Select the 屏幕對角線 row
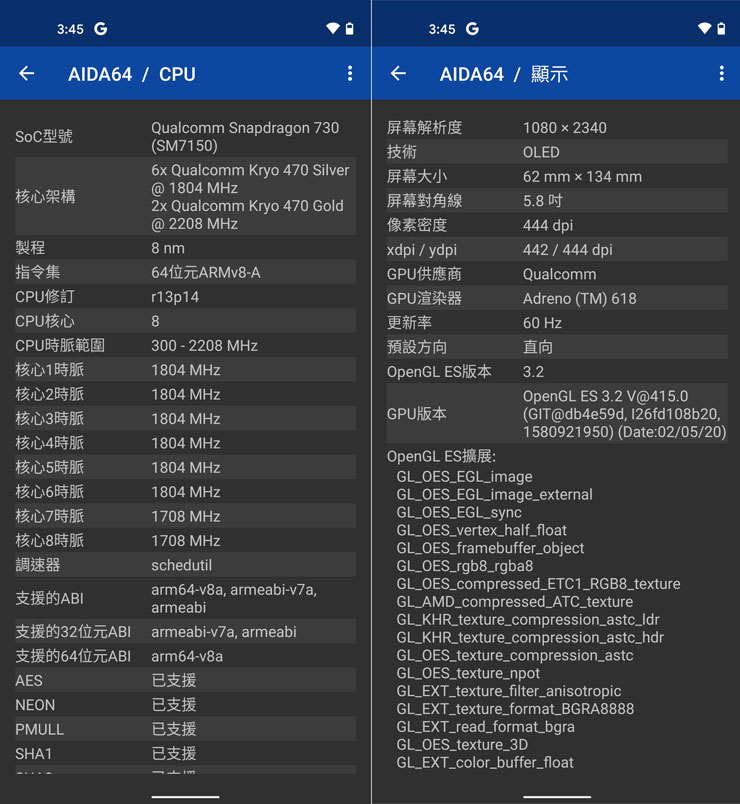The width and height of the screenshot is (740, 804). [x=557, y=201]
